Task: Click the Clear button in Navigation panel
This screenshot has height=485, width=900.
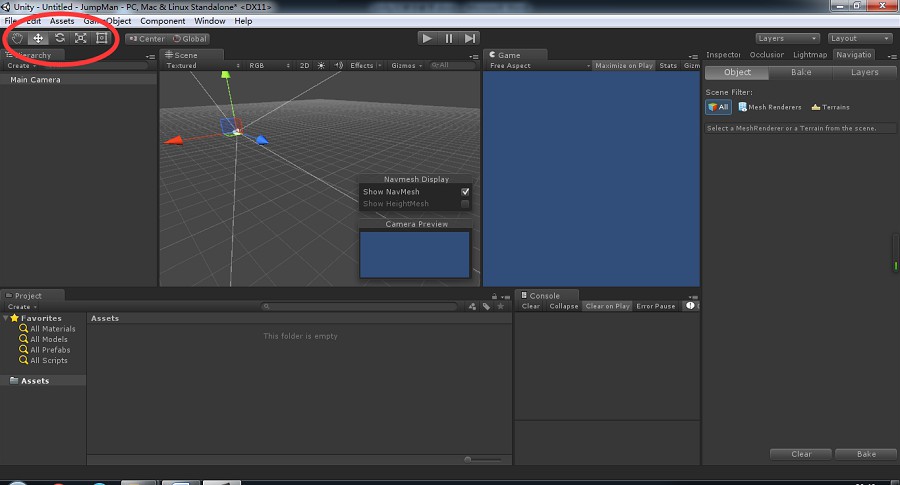Action: click(801, 454)
